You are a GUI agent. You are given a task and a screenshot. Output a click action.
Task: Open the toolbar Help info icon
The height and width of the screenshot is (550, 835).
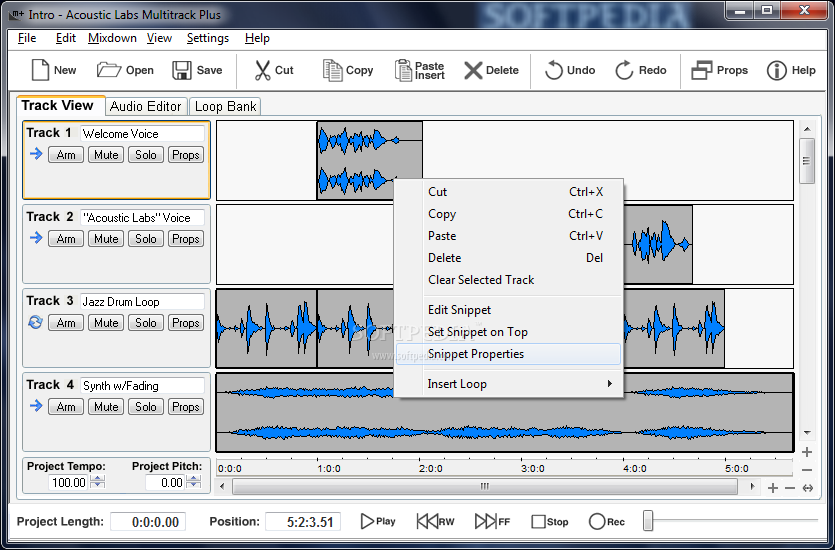coord(776,70)
